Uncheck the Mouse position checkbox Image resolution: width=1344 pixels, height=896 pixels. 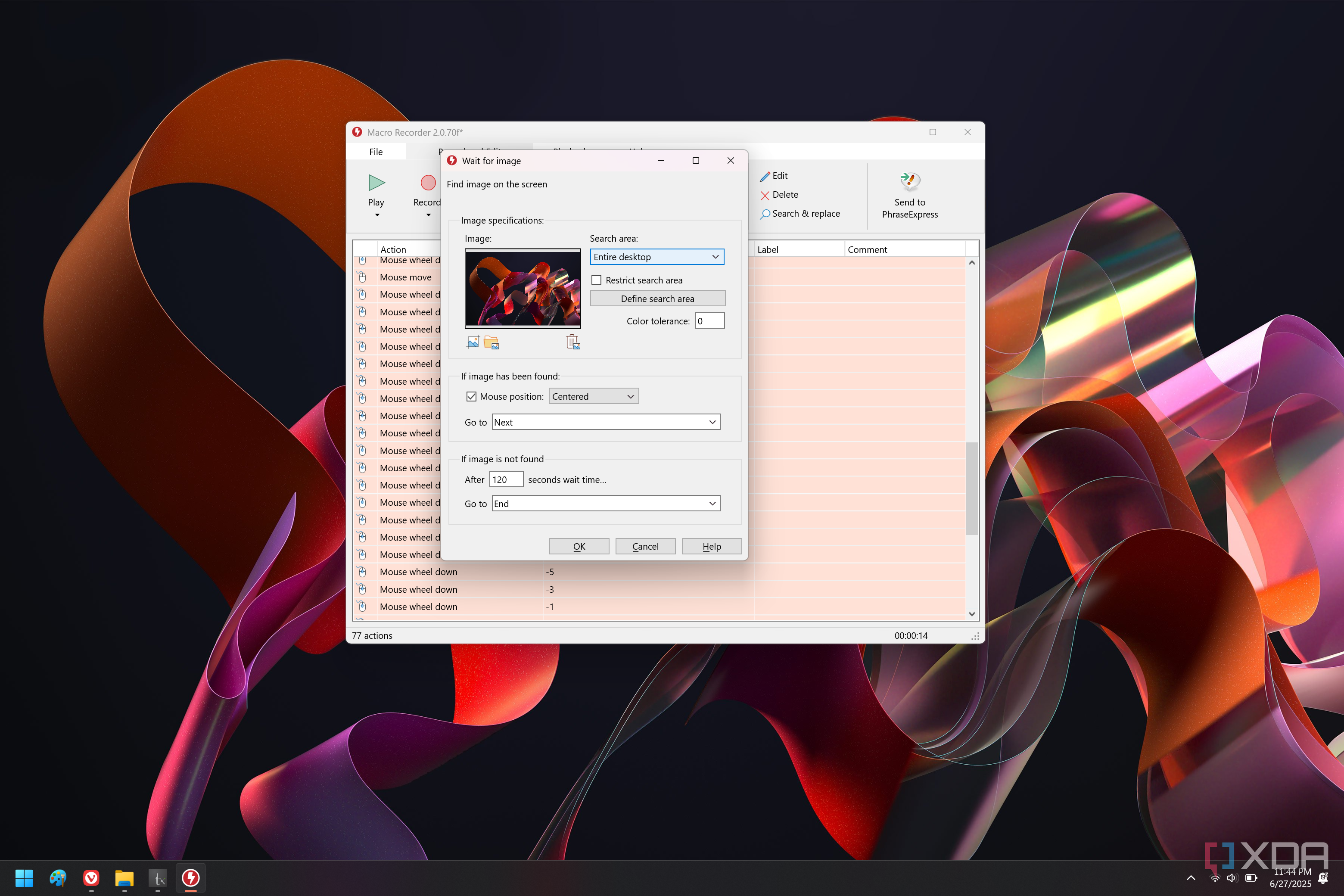click(x=471, y=397)
